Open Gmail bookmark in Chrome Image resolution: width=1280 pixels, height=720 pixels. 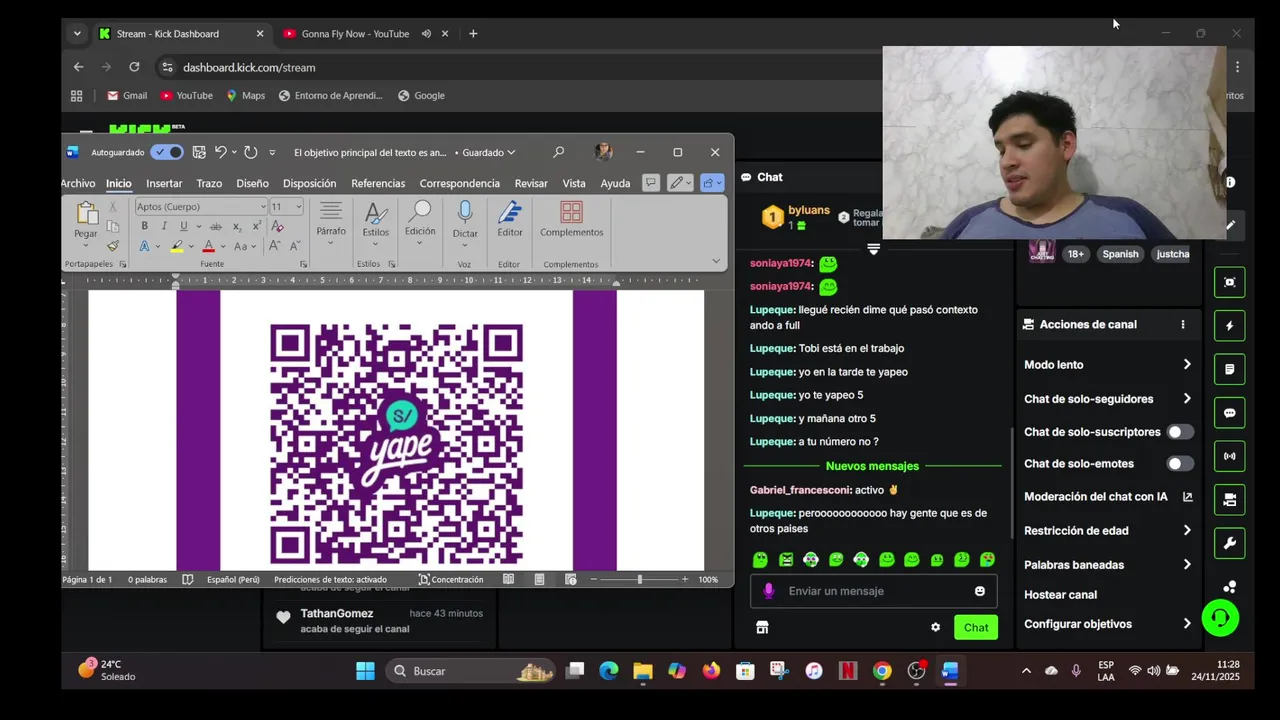pos(127,96)
